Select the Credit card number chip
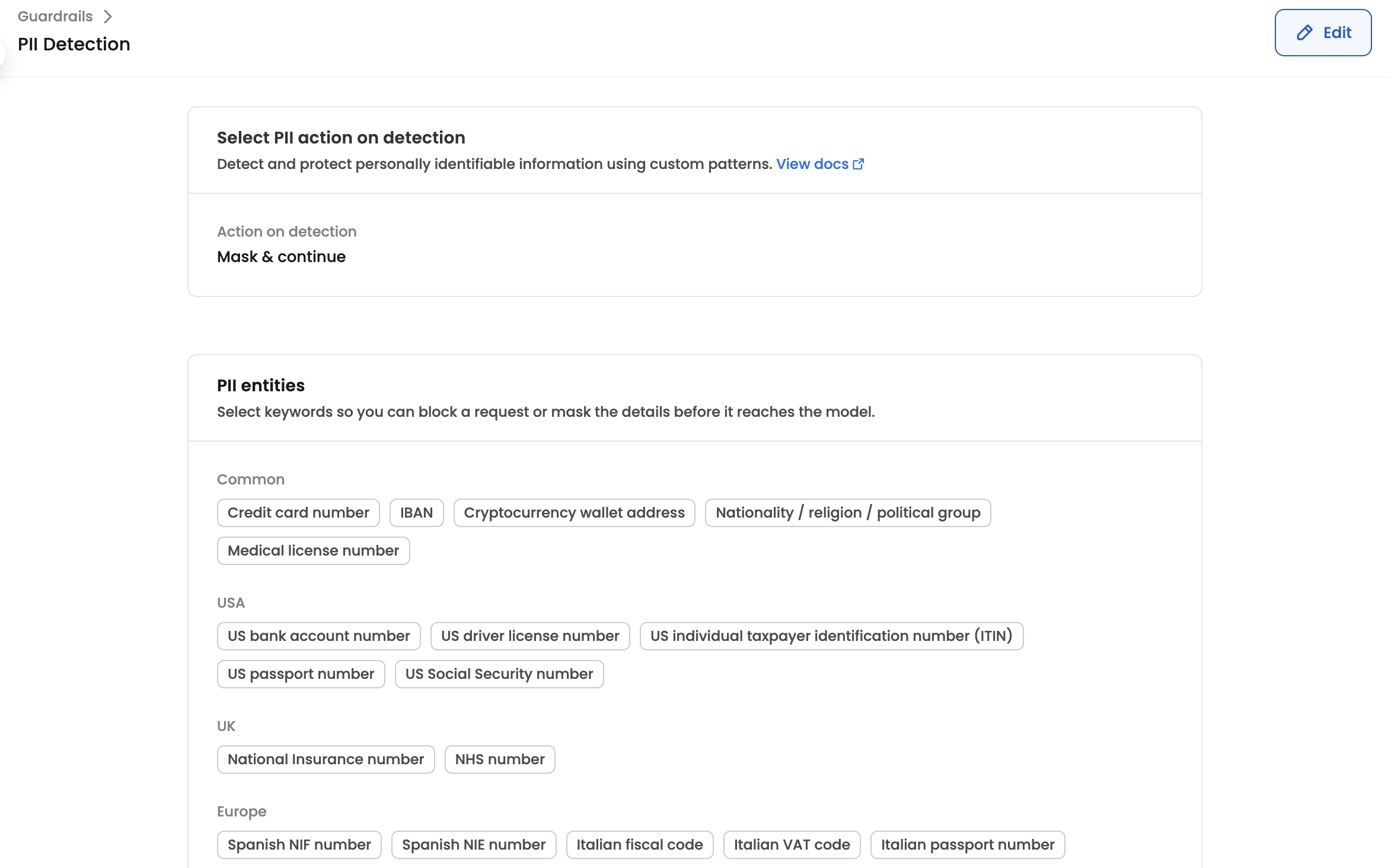The height and width of the screenshot is (868, 1391). click(x=298, y=513)
